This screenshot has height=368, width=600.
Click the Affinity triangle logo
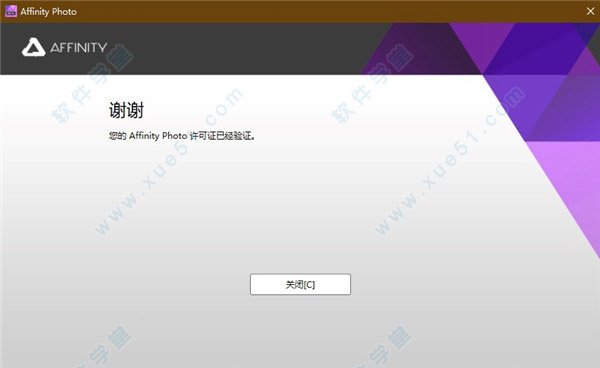(34, 47)
